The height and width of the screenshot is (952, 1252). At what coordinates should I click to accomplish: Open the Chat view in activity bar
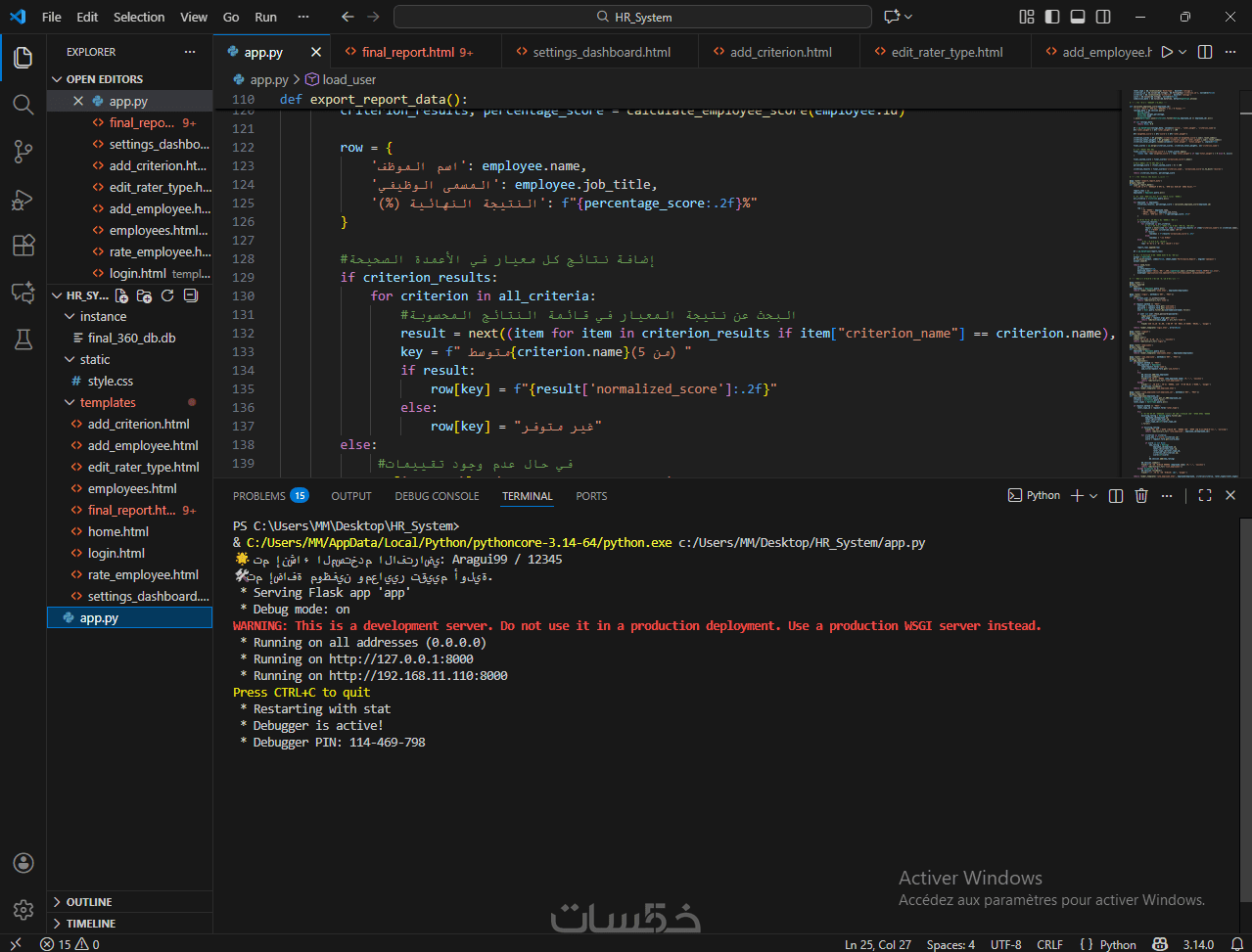[23, 292]
